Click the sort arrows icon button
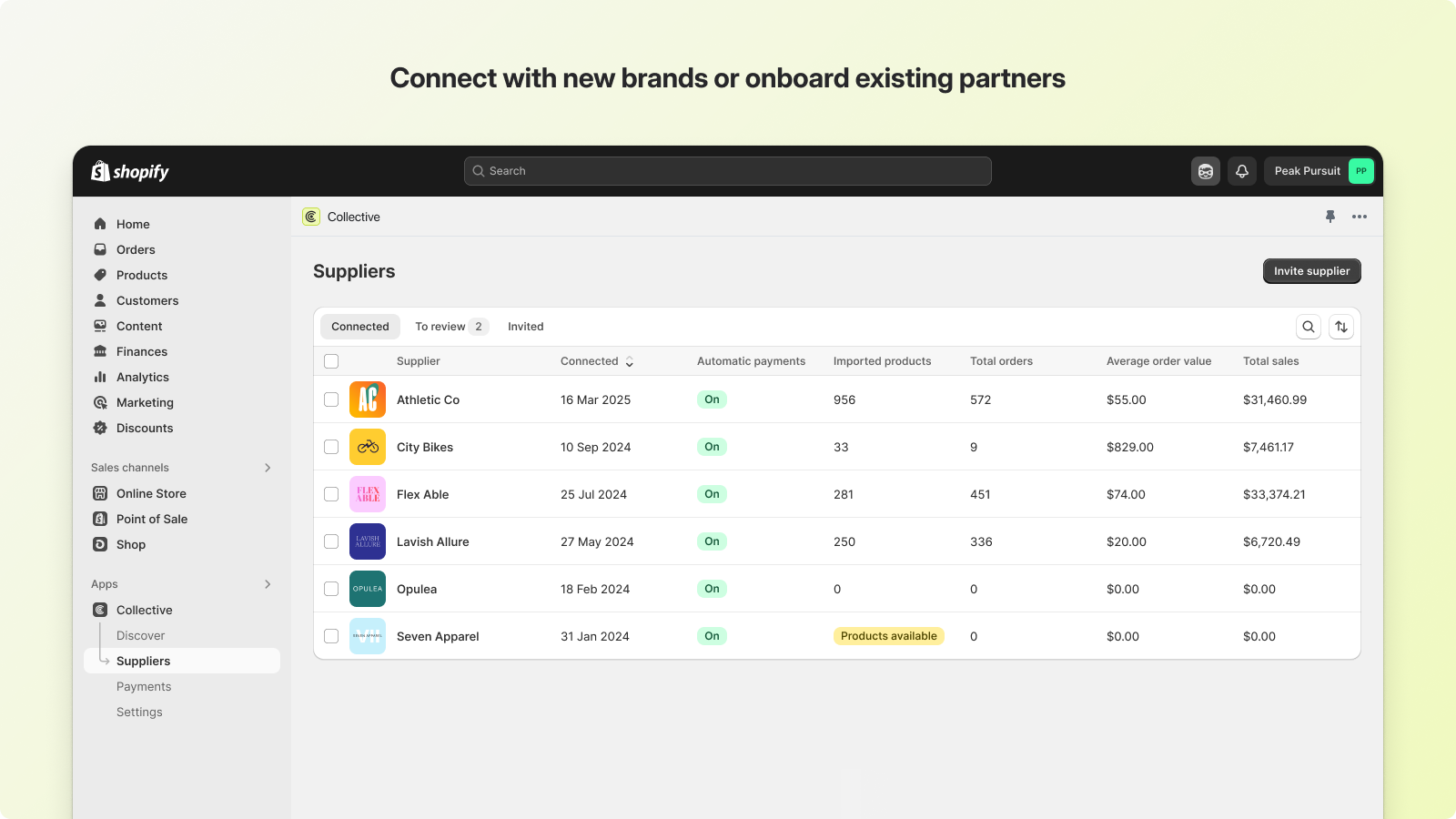This screenshot has width=1456, height=819. point(1341,327)
